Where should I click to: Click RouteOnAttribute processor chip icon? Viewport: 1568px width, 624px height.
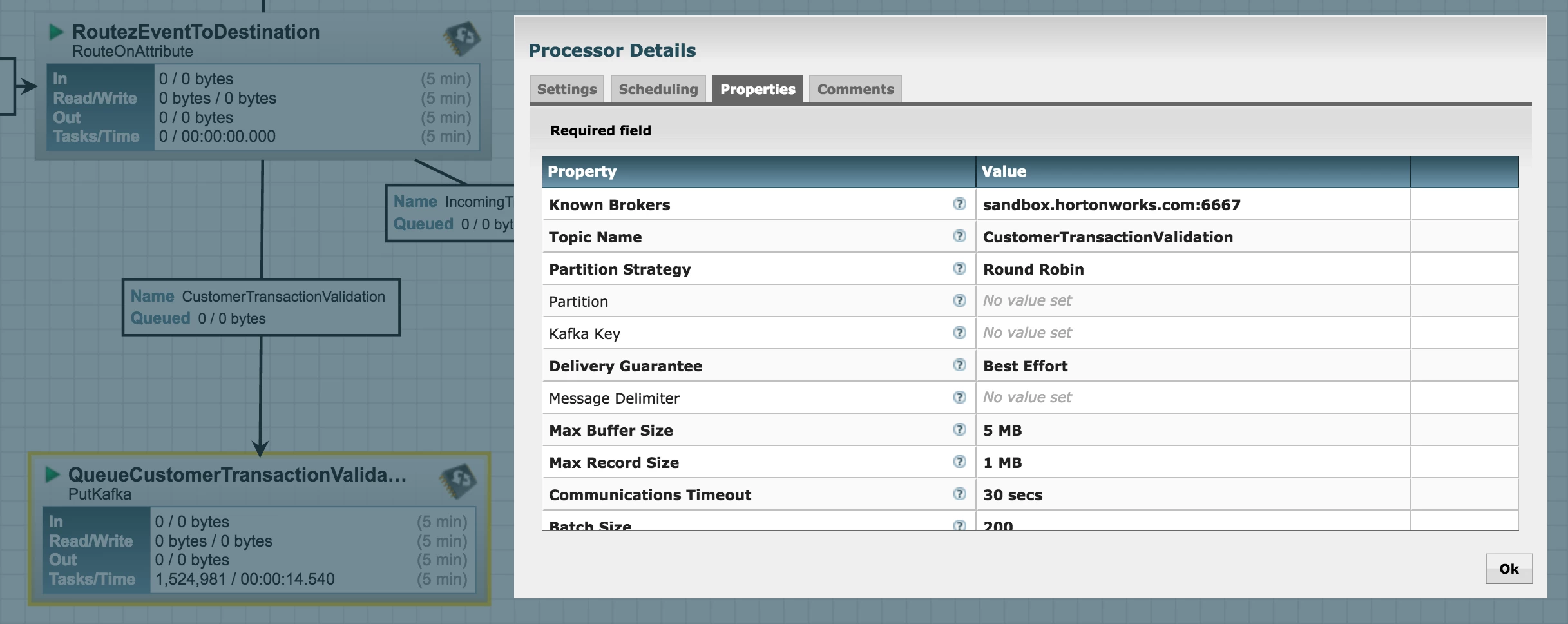[x=461, y=39]
